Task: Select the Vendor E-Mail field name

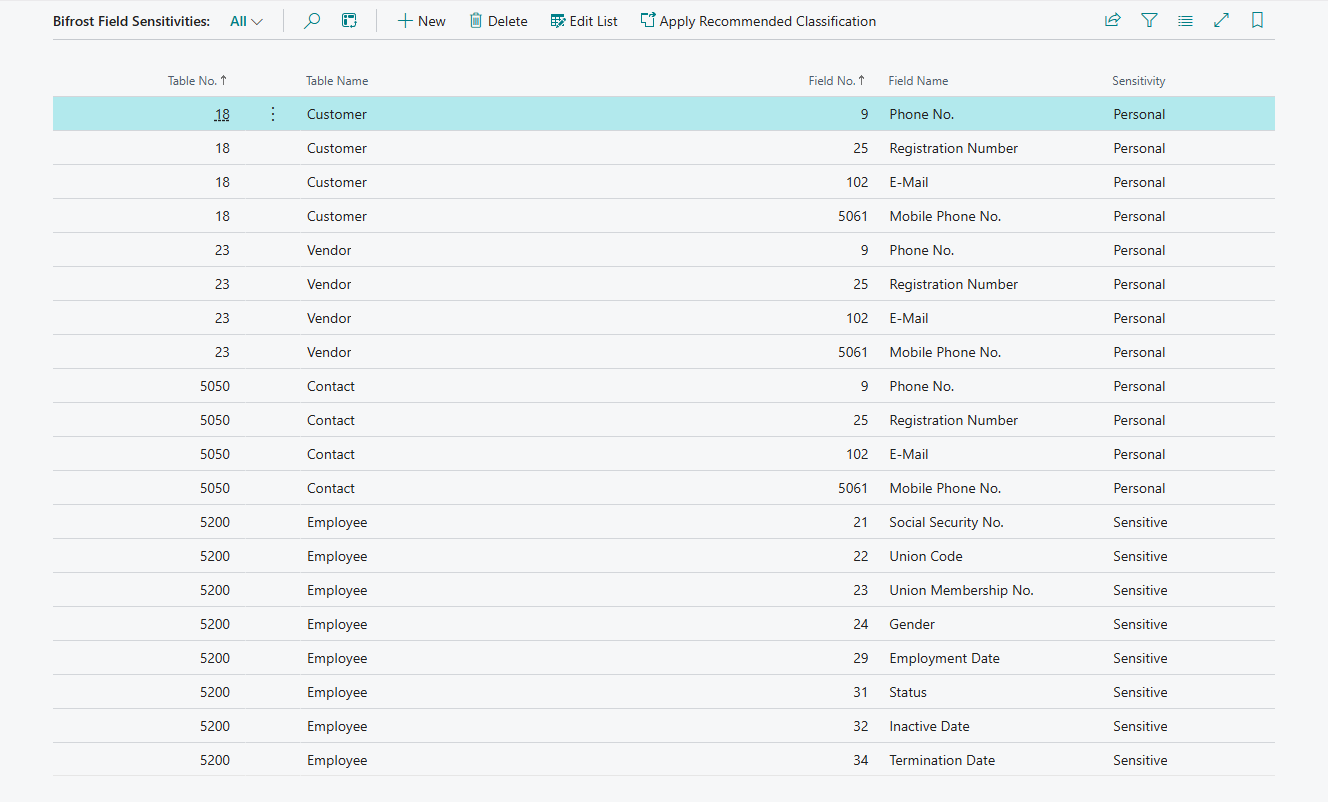Action: point(909,318)
